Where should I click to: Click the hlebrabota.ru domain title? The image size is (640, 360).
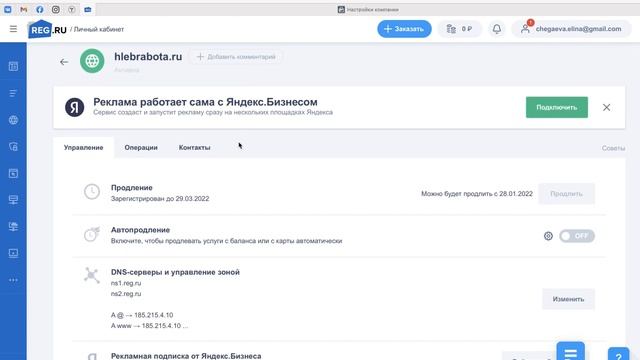(x=148, y=57)
